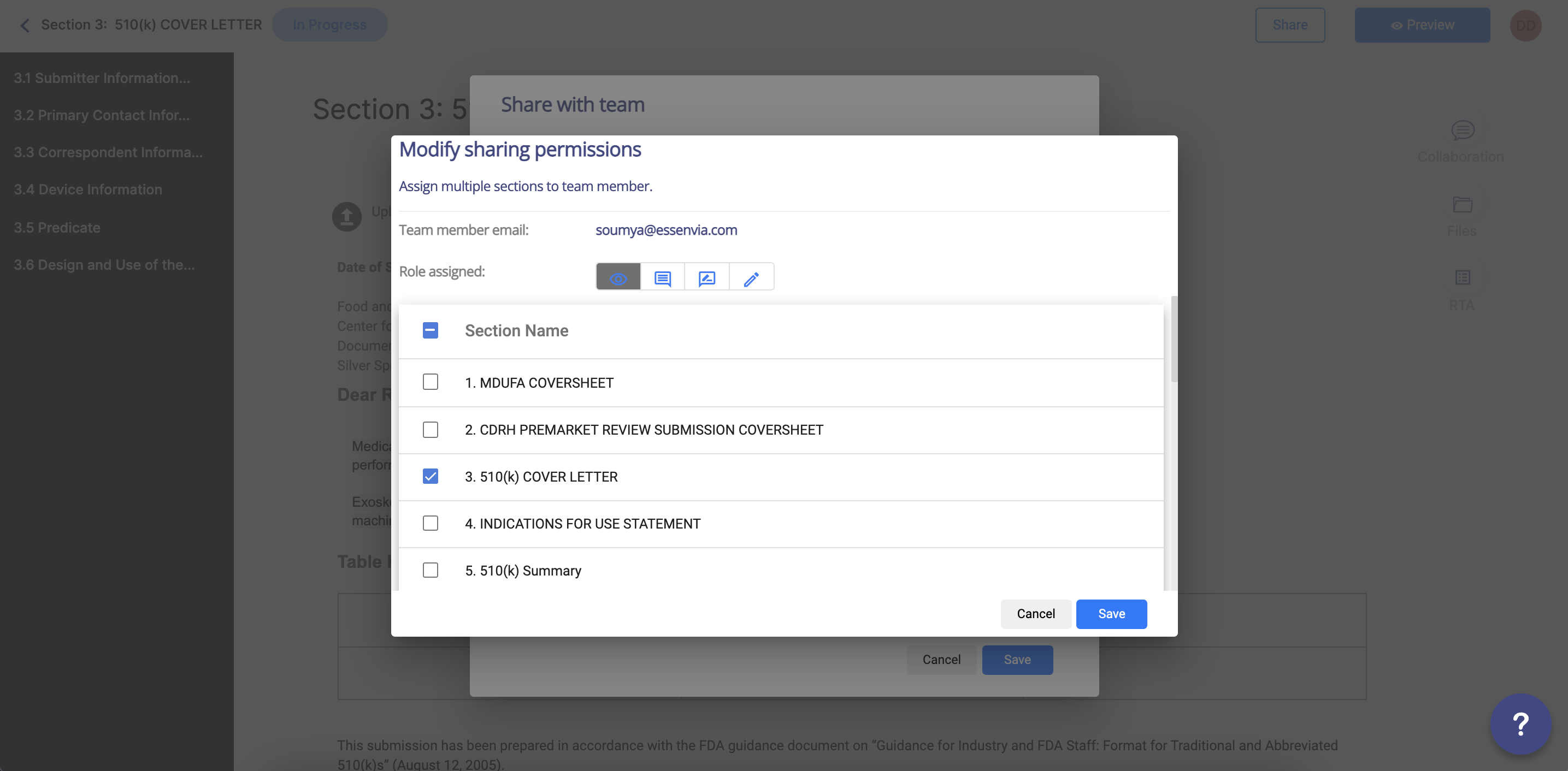Open the DD user avatar menu

pos(1525,25)
